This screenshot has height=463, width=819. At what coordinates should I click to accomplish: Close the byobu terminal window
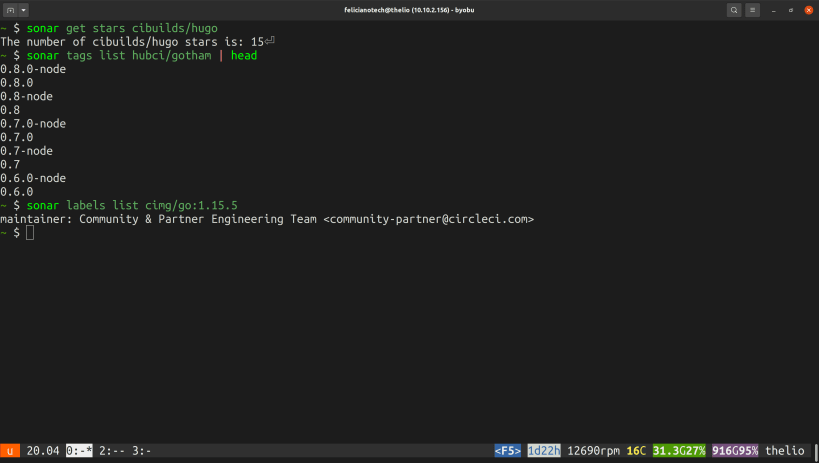[809, 10]
